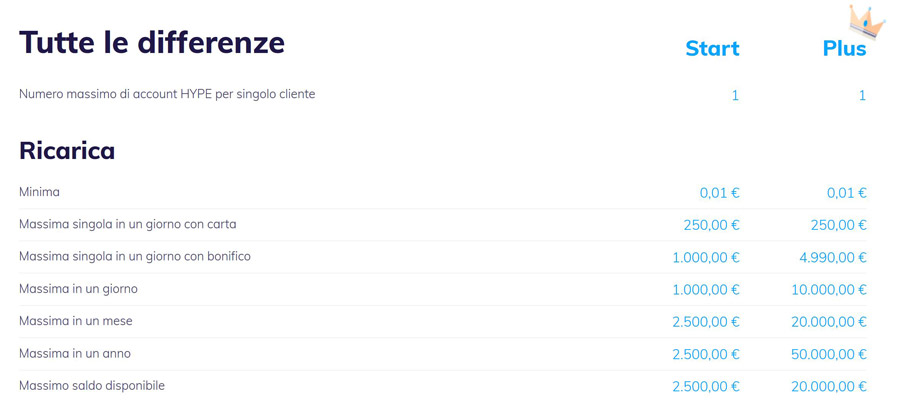The width and height of the screenshot is (900, 406).
Task: Click the Start 1.000,00 € bonifico value
Action: (706, 258)
